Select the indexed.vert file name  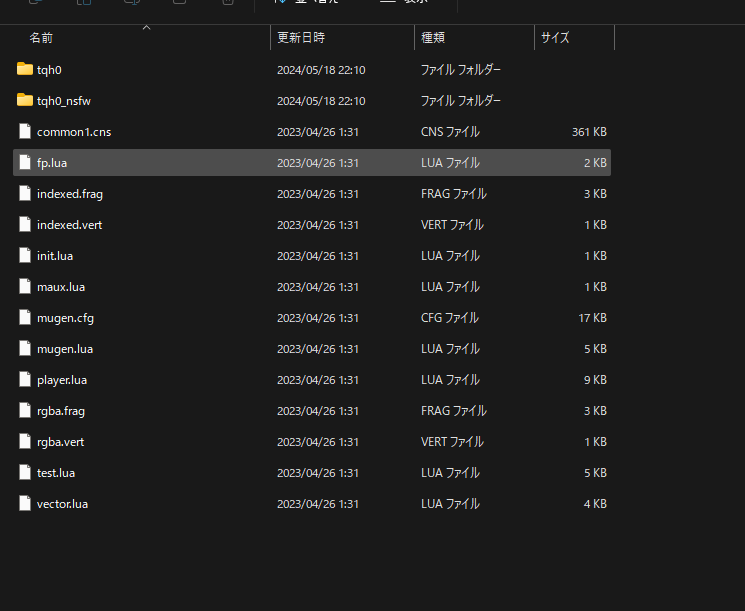pos(69,225)
